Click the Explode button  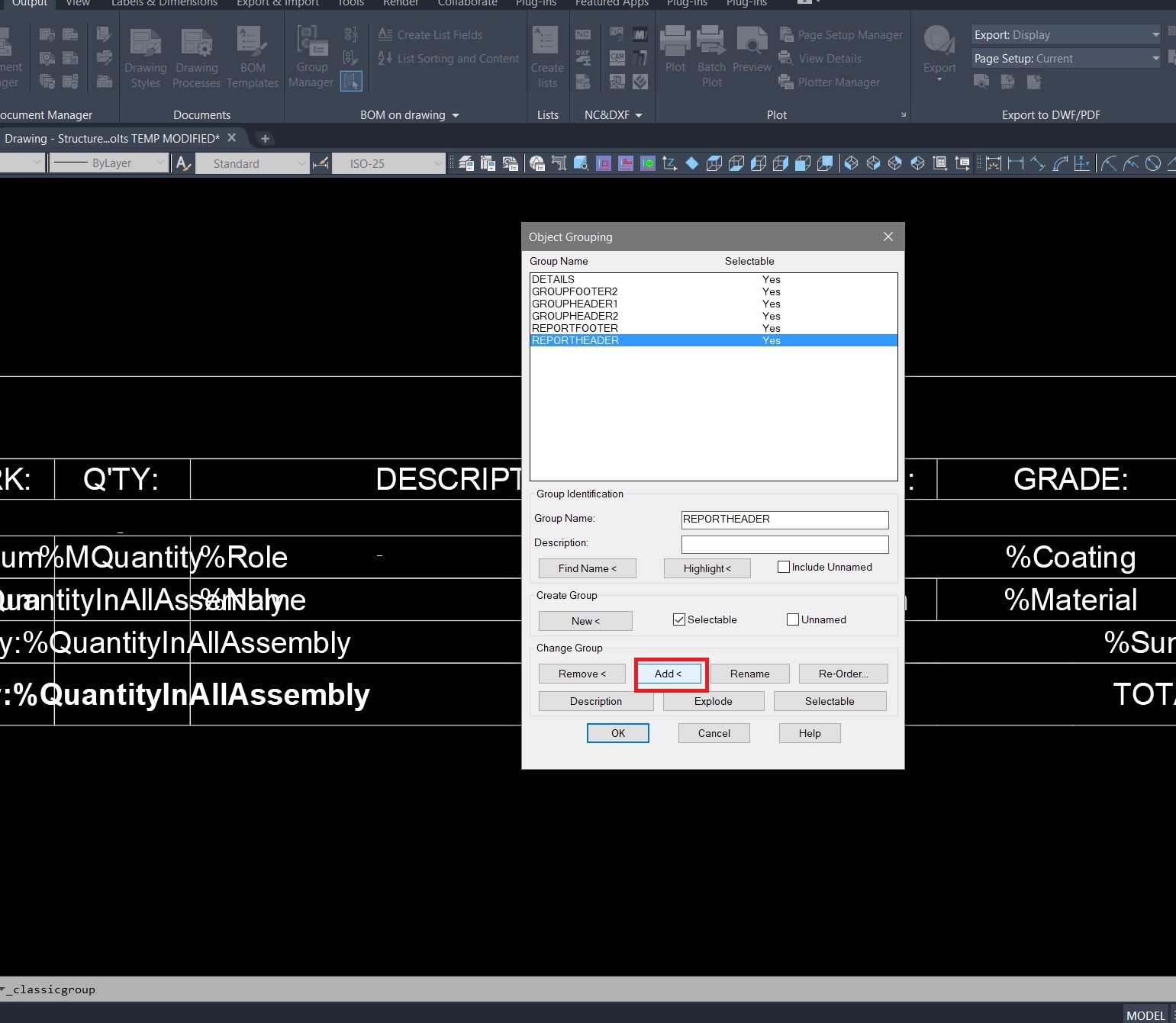(x=714, y=701)
